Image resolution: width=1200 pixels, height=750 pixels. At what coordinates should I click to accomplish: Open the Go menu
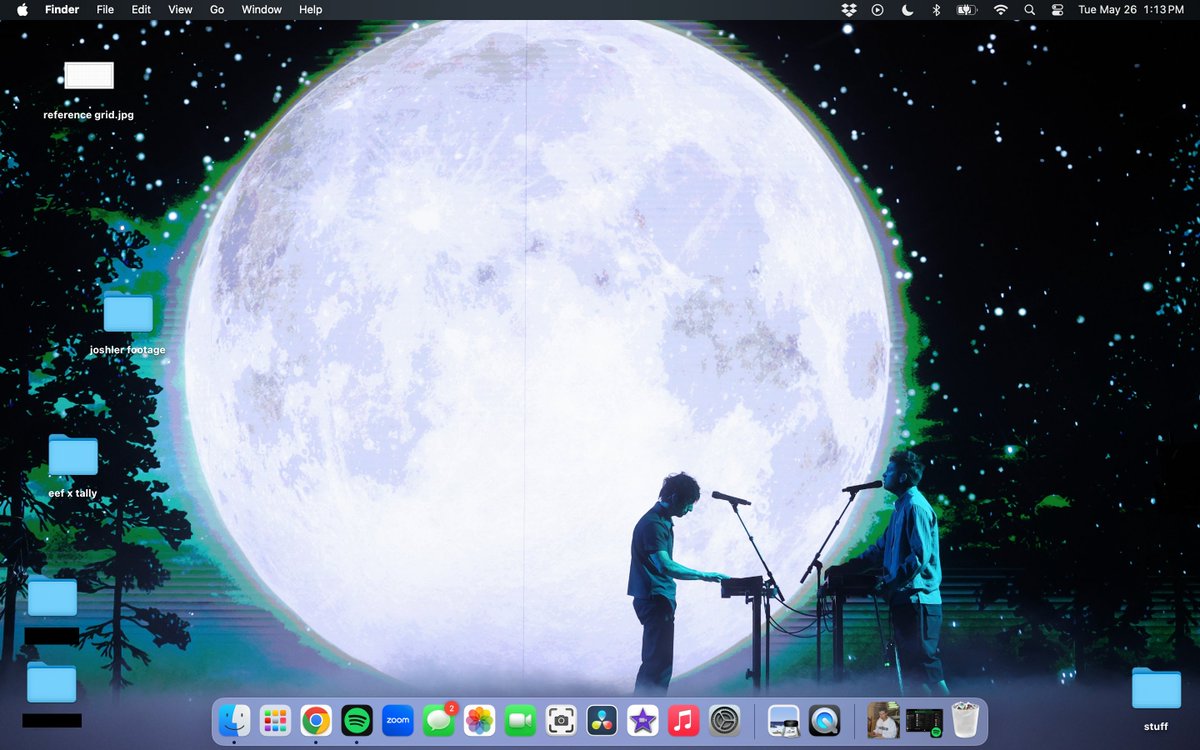[x=217, y=9]
